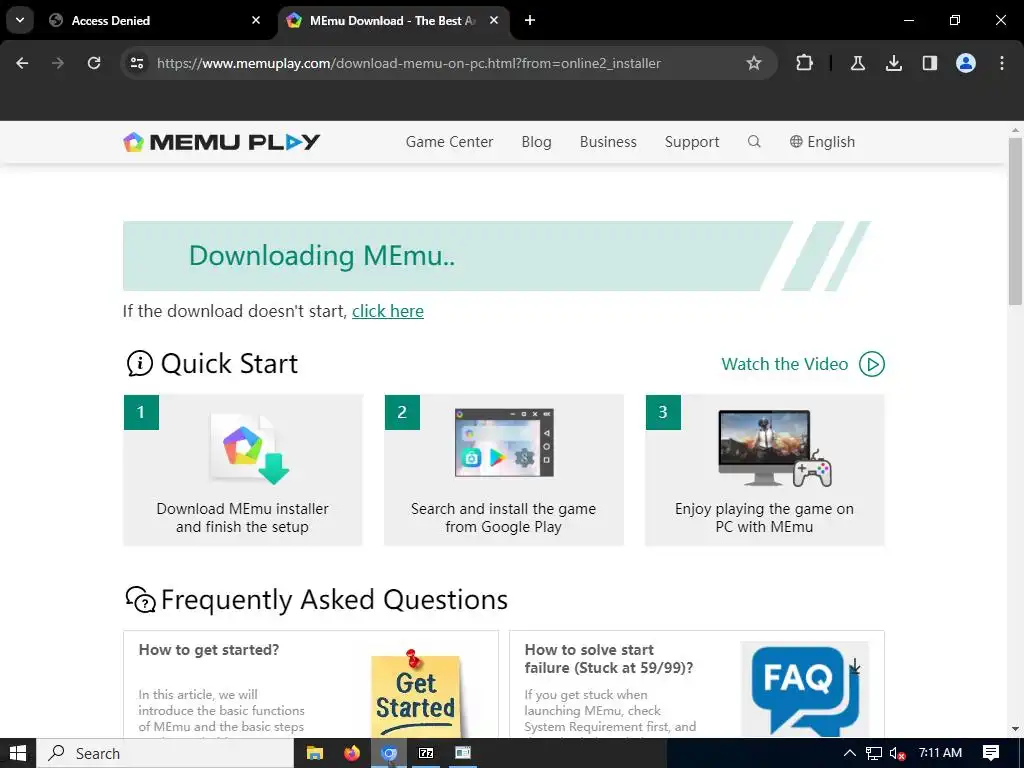Play the Quick Start video icon

[872, 364]
